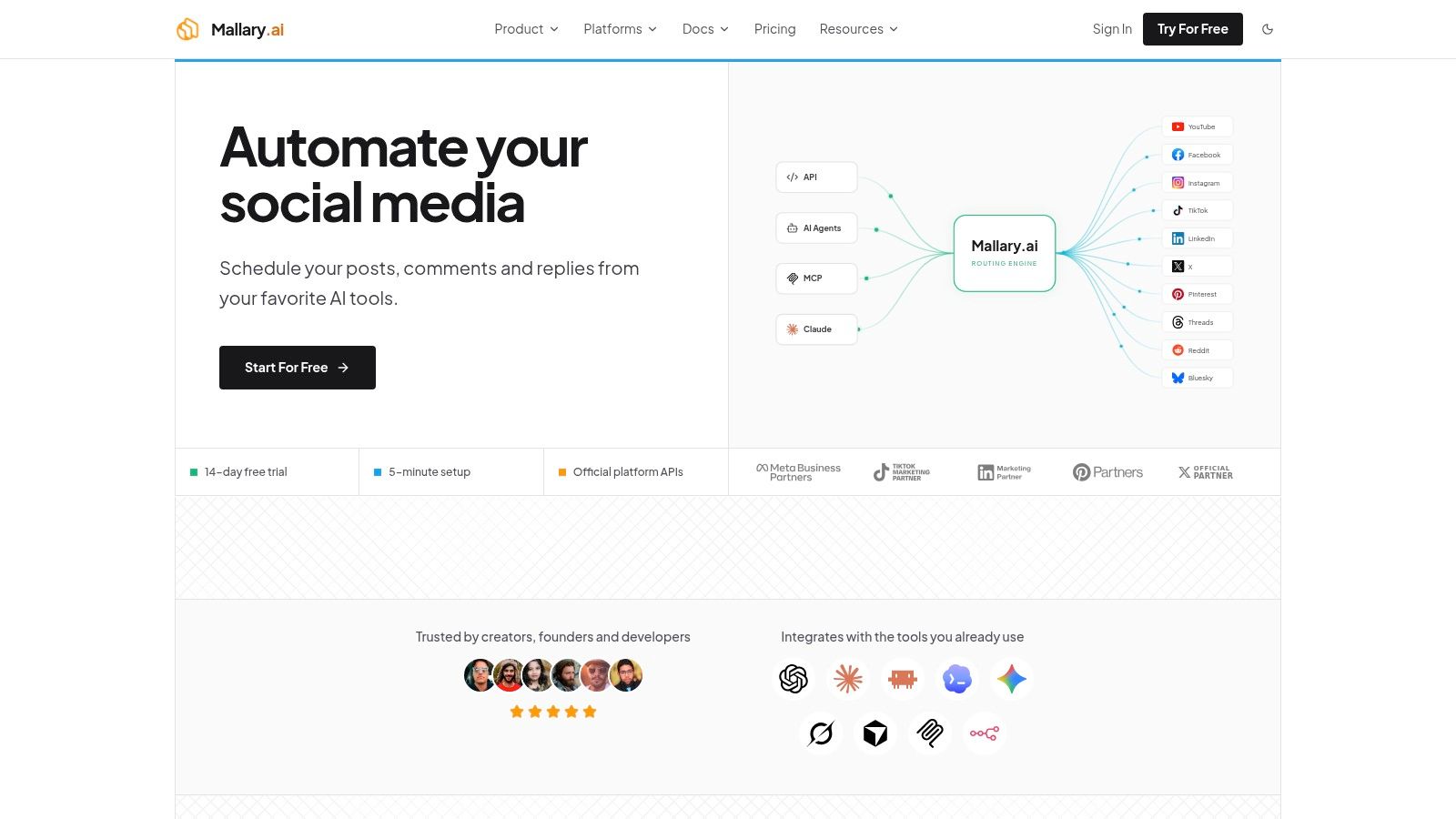Click the Pinterest Partners badge

tap(1107, 472)
